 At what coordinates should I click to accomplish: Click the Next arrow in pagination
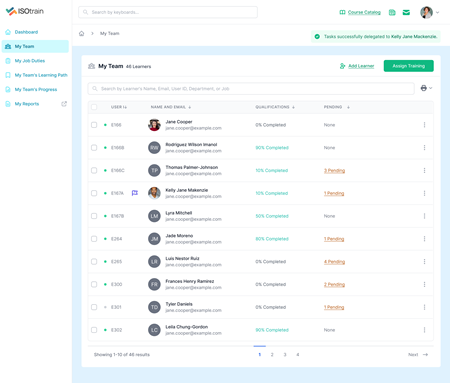click(425, 355)
